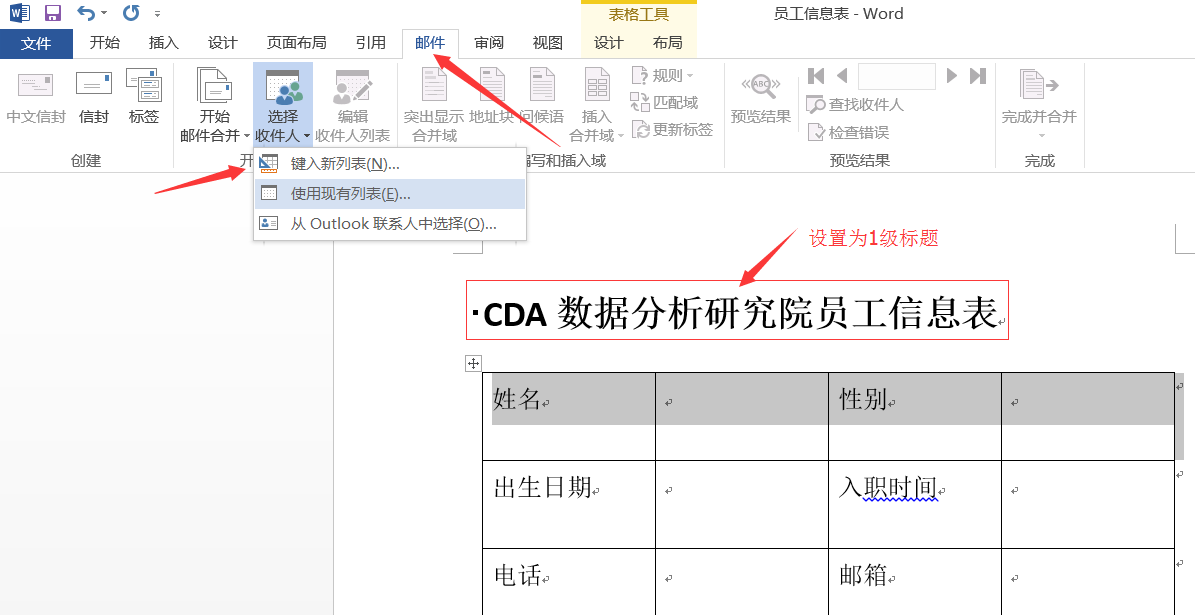Click the 入职时间 table cell
Image resolution: width=1195 pixels, height=615 pixels.
click(x=915, y=504)
